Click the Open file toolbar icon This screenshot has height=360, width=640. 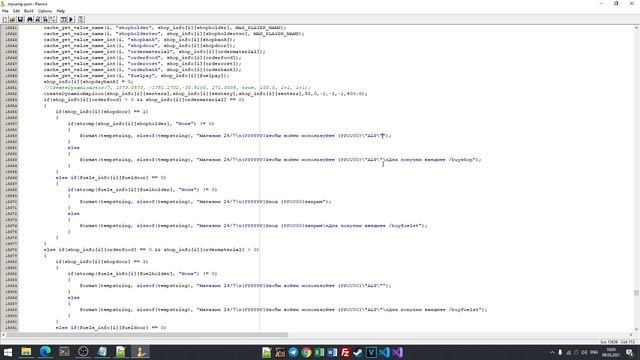[x=13, y=19]
